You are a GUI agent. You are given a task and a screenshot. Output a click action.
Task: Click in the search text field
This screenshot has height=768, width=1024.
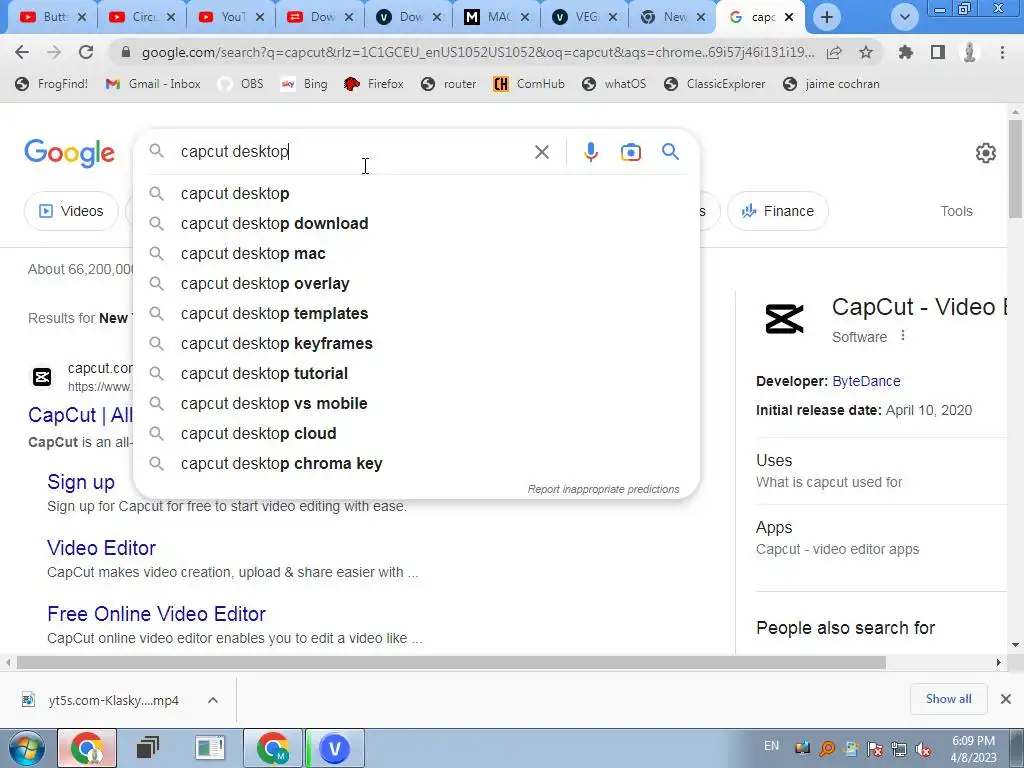tap(353, 152)
